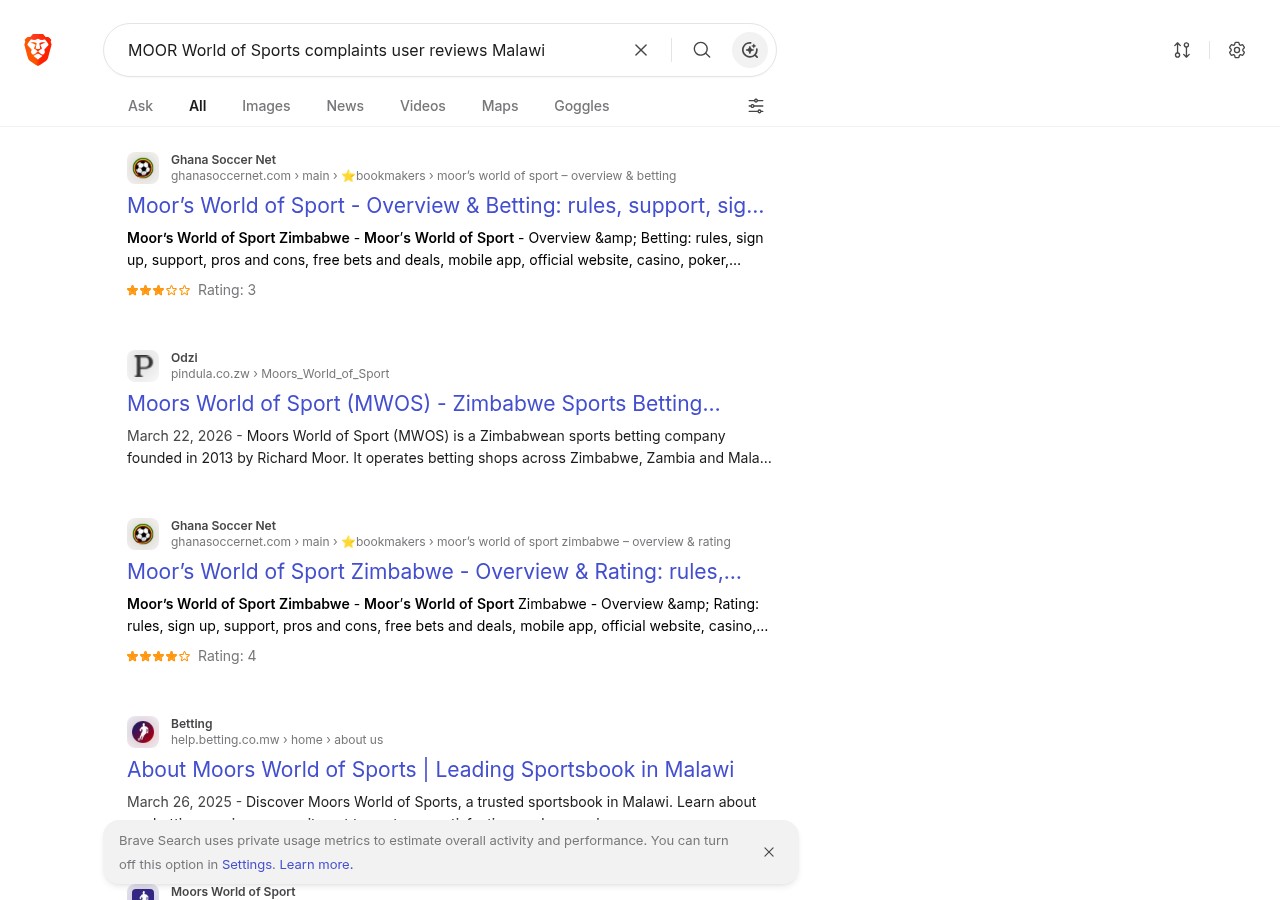Switch to the Ask tab
The image size is (1280, 900).
140,106
